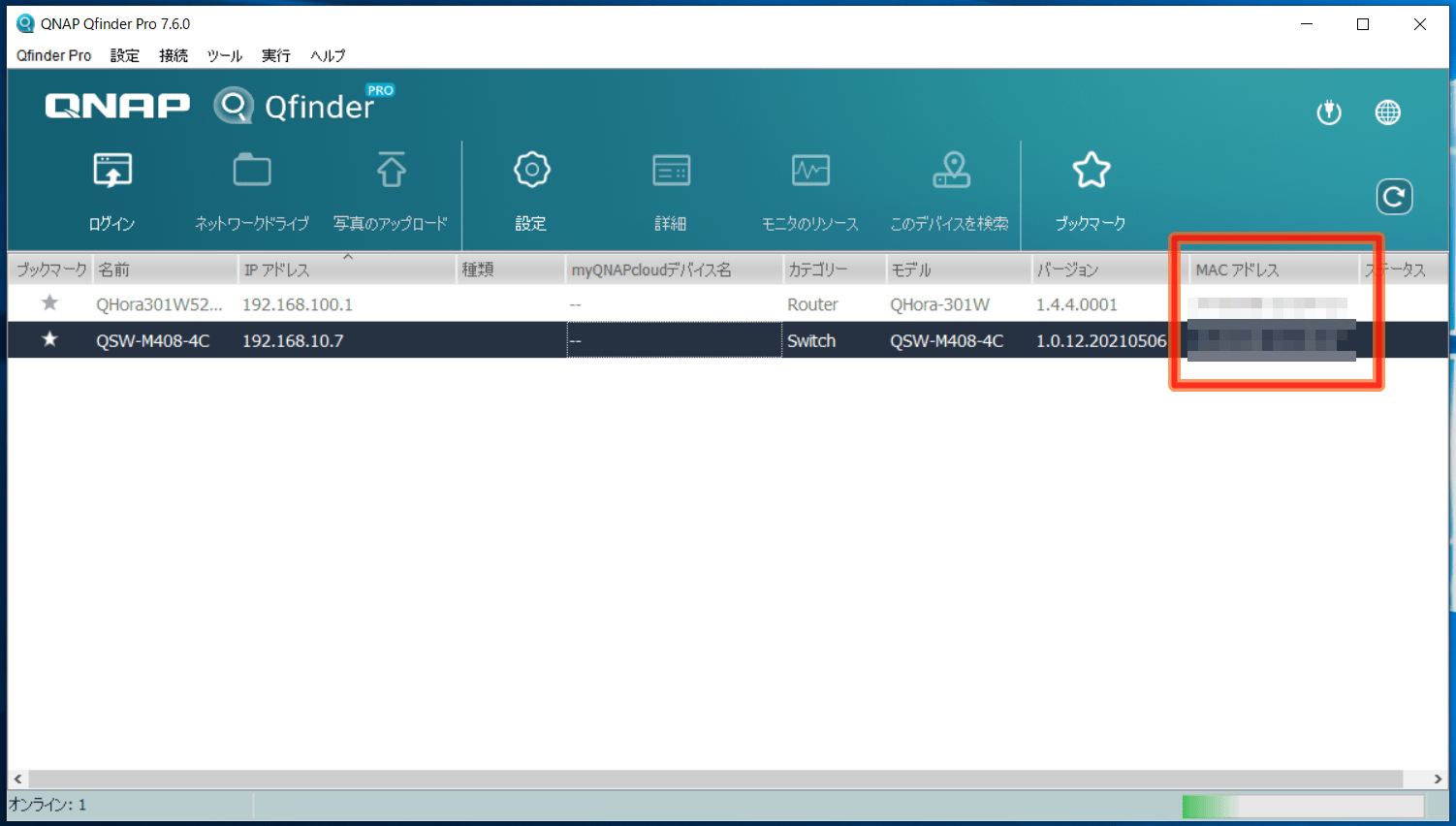This screenshot has height=826, width=1456.
Task: Click the sort arrow above IP アドレス
Action: tap(348, 257)
